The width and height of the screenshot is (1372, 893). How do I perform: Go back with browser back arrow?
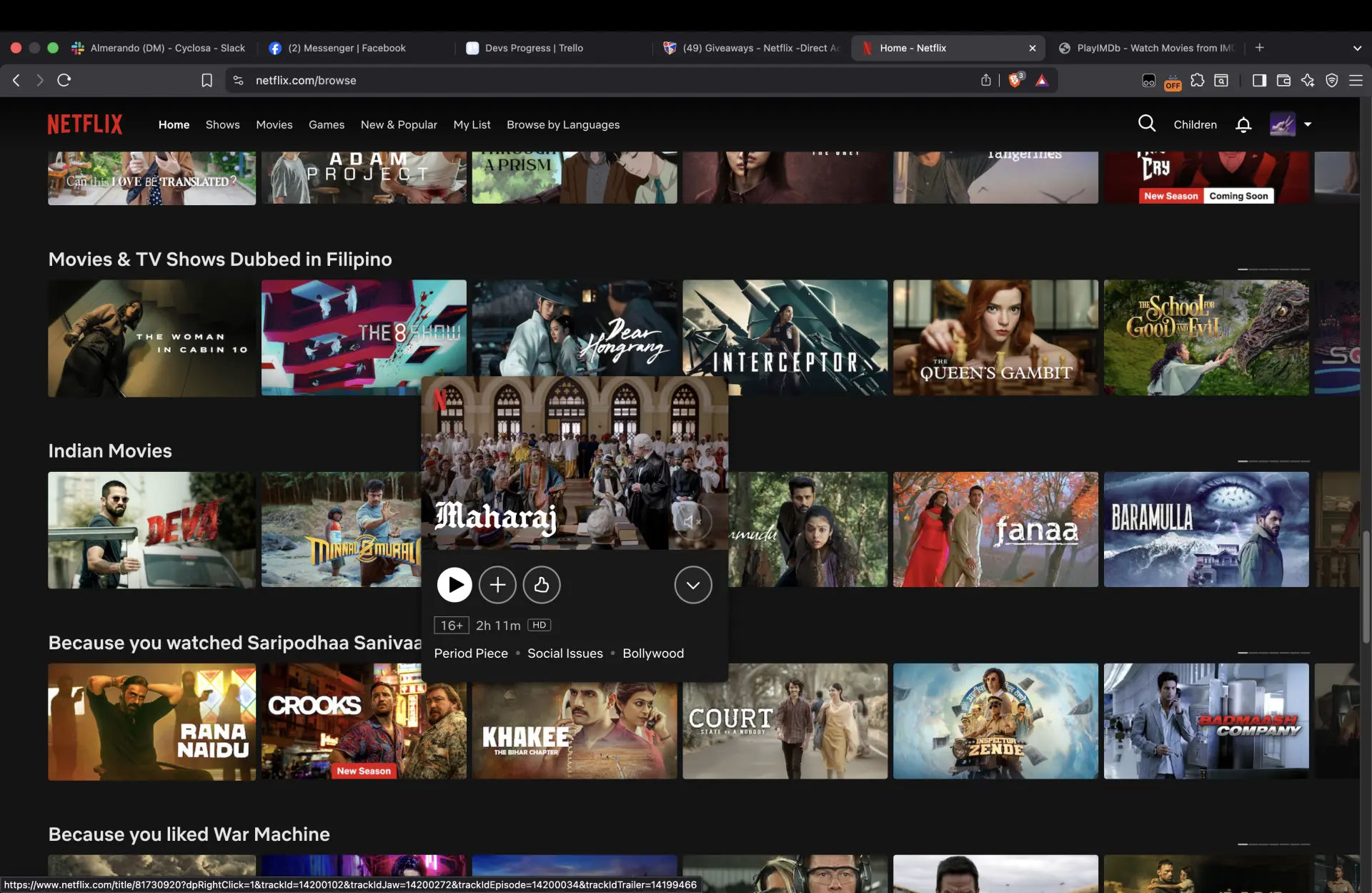[16, 80]
